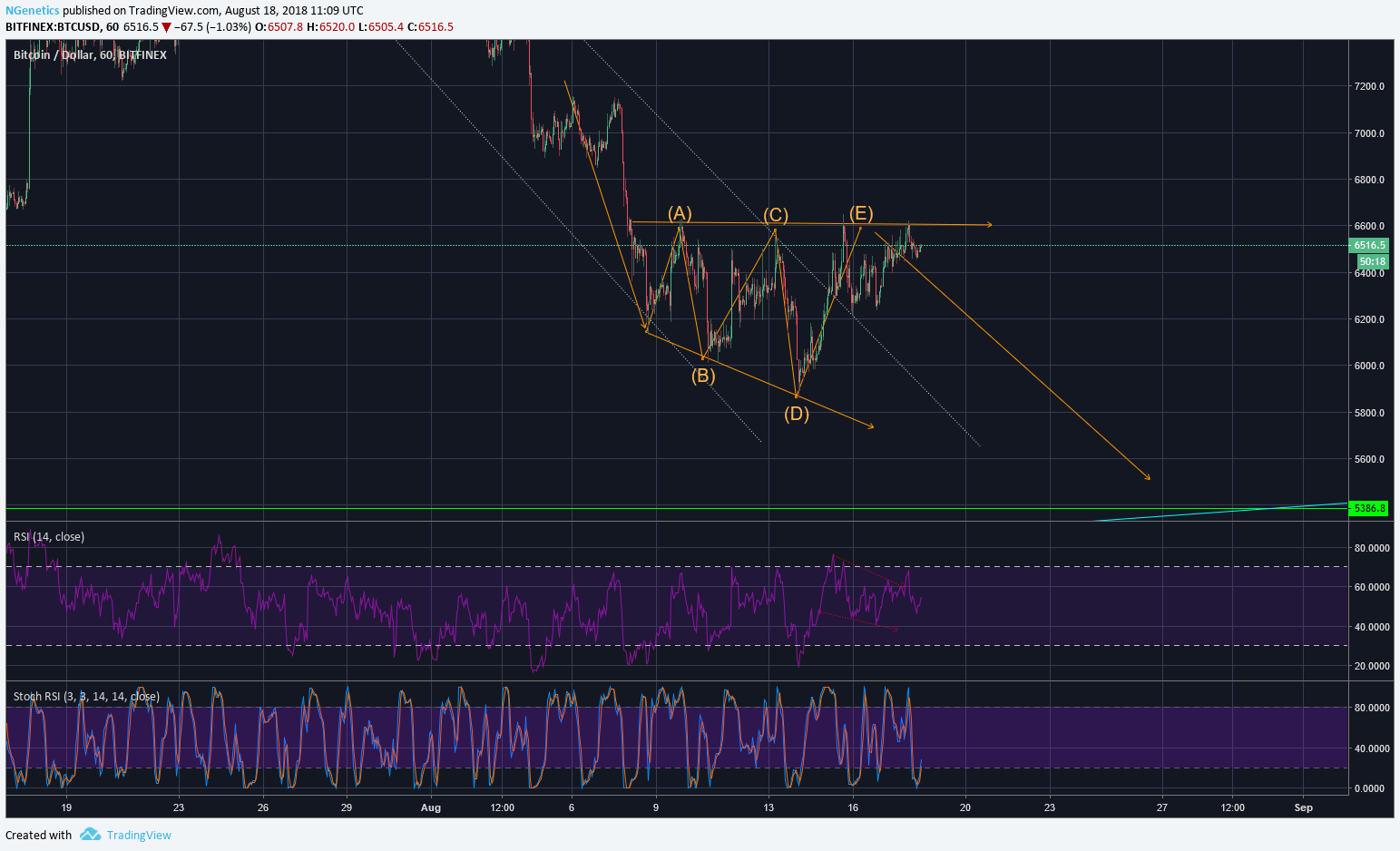Viewport: 1400px width, 851px height.
Task: Click the green current price tag 6516.5
Action: click(x=1369, y=246)
